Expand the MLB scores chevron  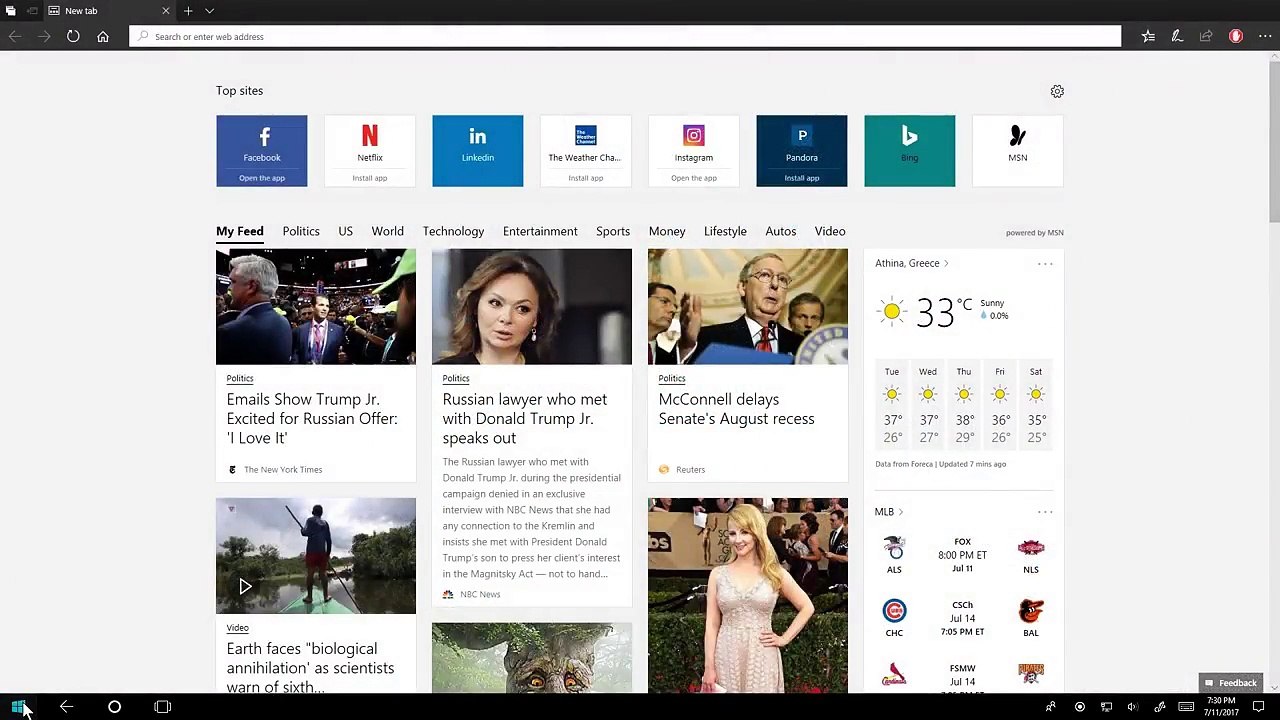[900, 512]
